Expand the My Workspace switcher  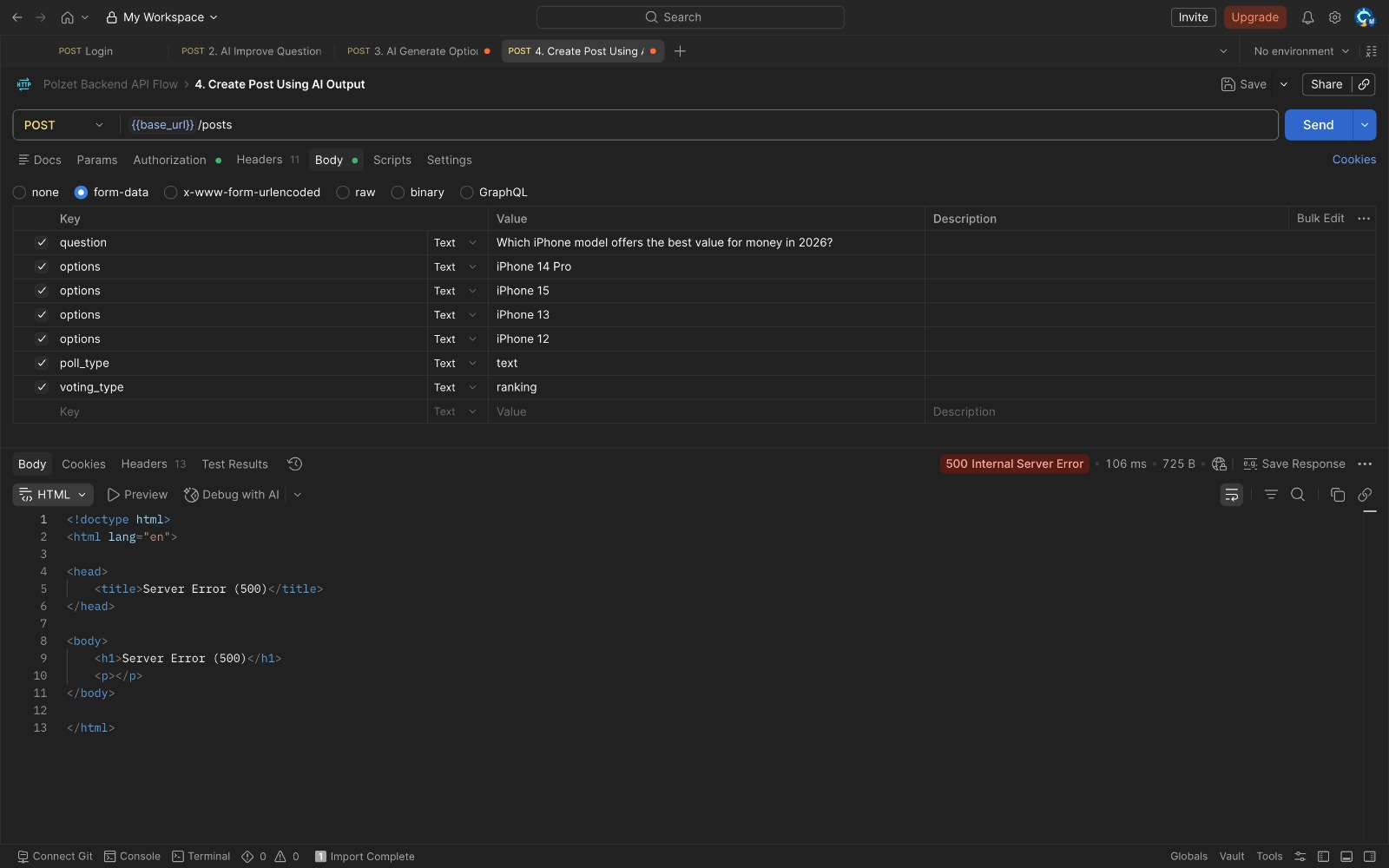(x=162, y=17)
